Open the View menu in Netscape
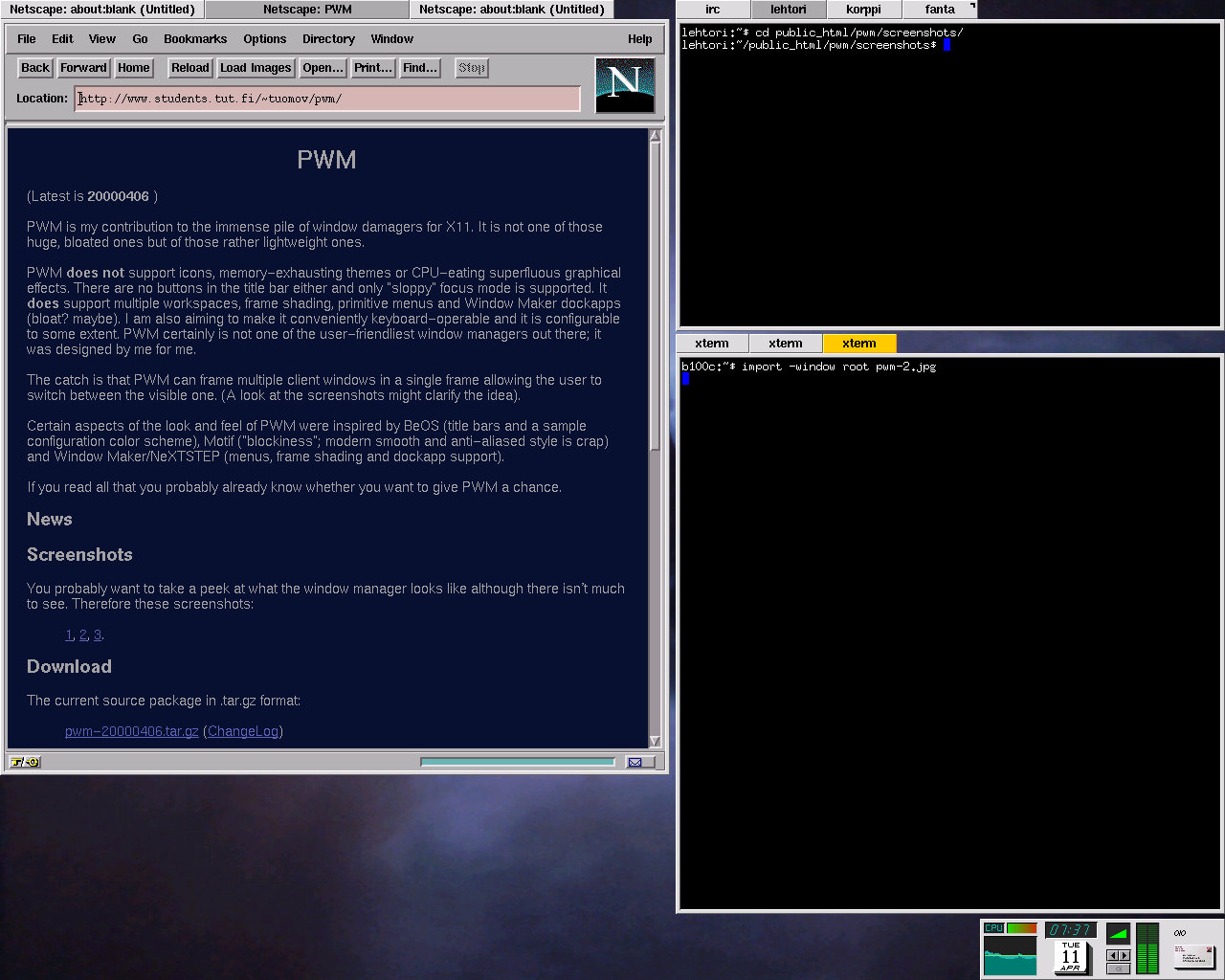Viewport: 1225px width, 980px height. 102,39
